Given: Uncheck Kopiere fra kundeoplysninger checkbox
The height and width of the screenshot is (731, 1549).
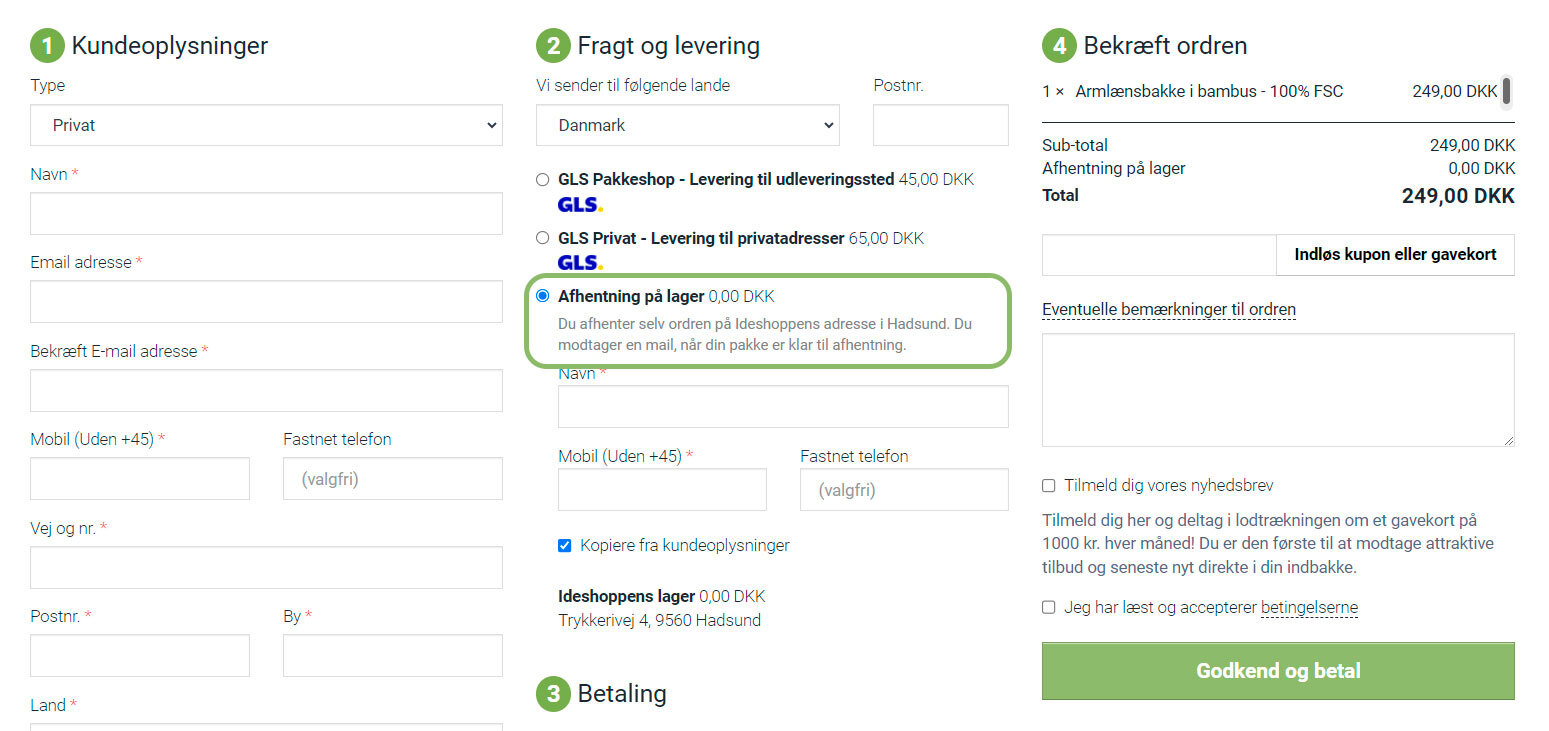Looking at the screenshot, I should pyautogui.click(x=565, y=546).
